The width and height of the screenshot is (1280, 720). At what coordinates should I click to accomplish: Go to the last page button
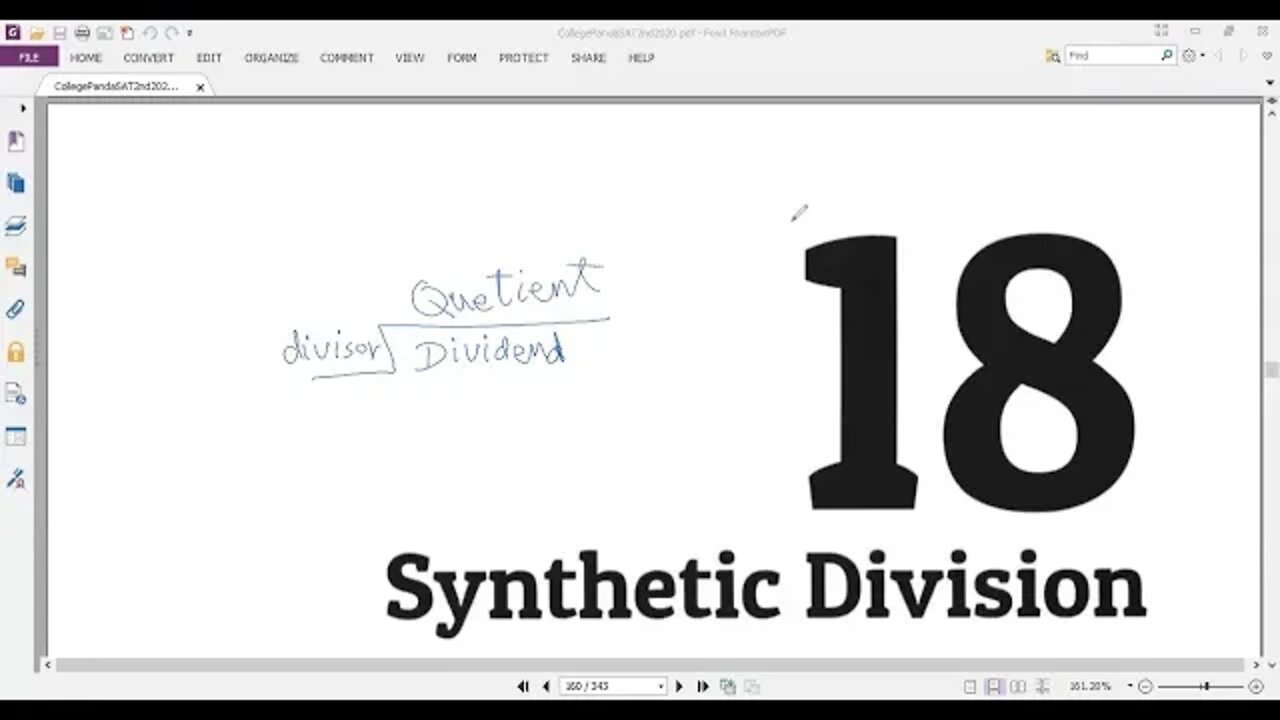tap(703, 686)
